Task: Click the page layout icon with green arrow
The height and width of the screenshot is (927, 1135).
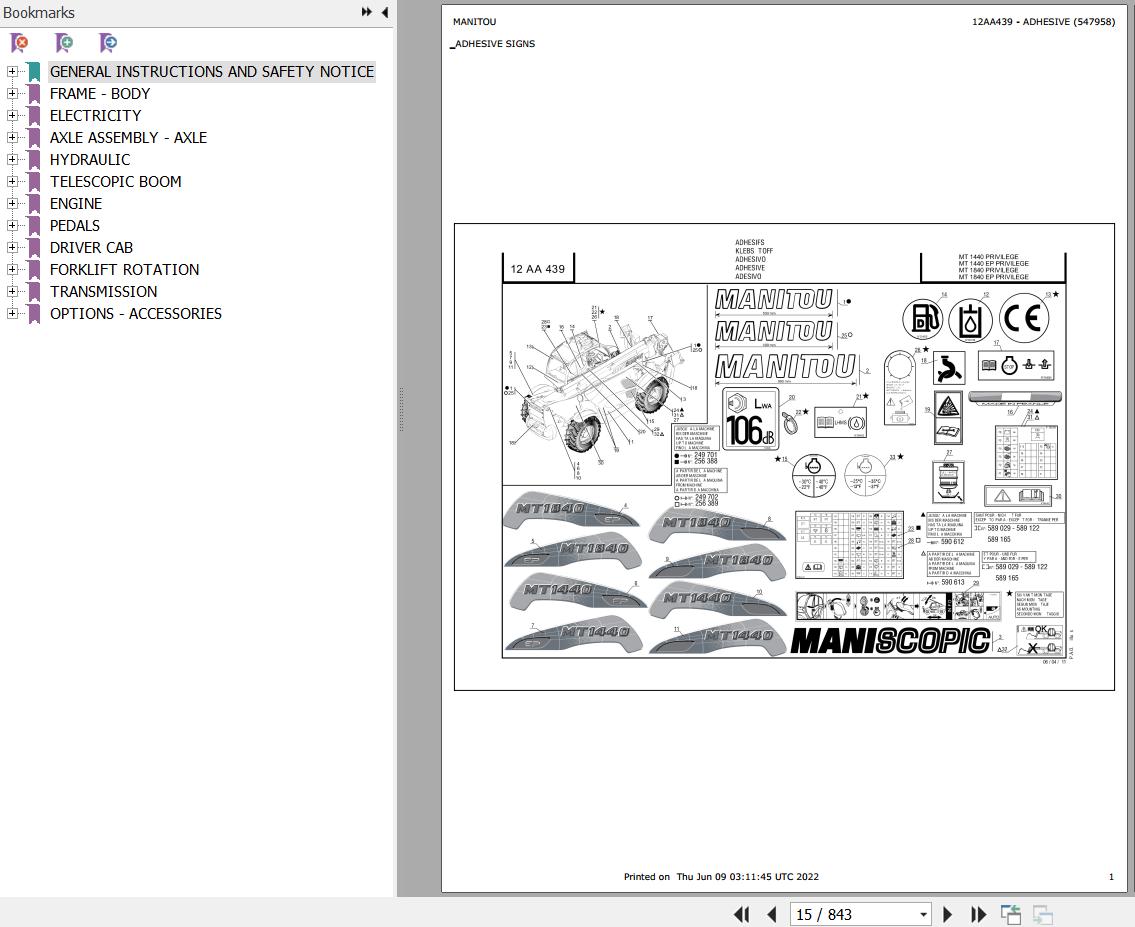Action: [x=1010, y=915]
